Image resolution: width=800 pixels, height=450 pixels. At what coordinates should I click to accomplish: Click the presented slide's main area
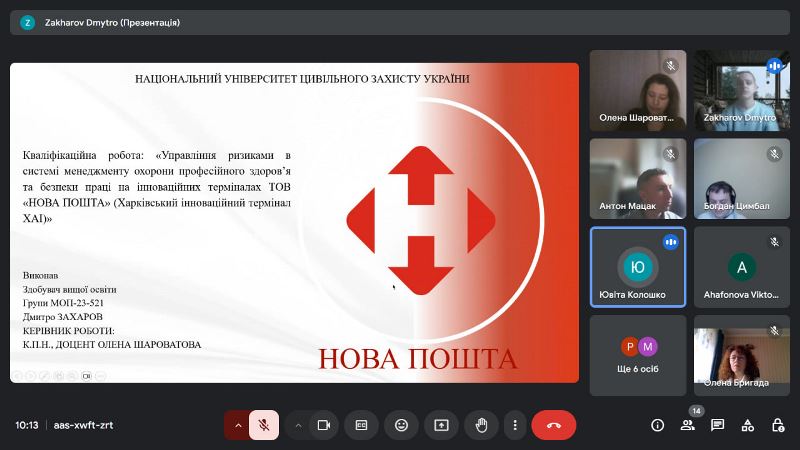click(294, 223)
